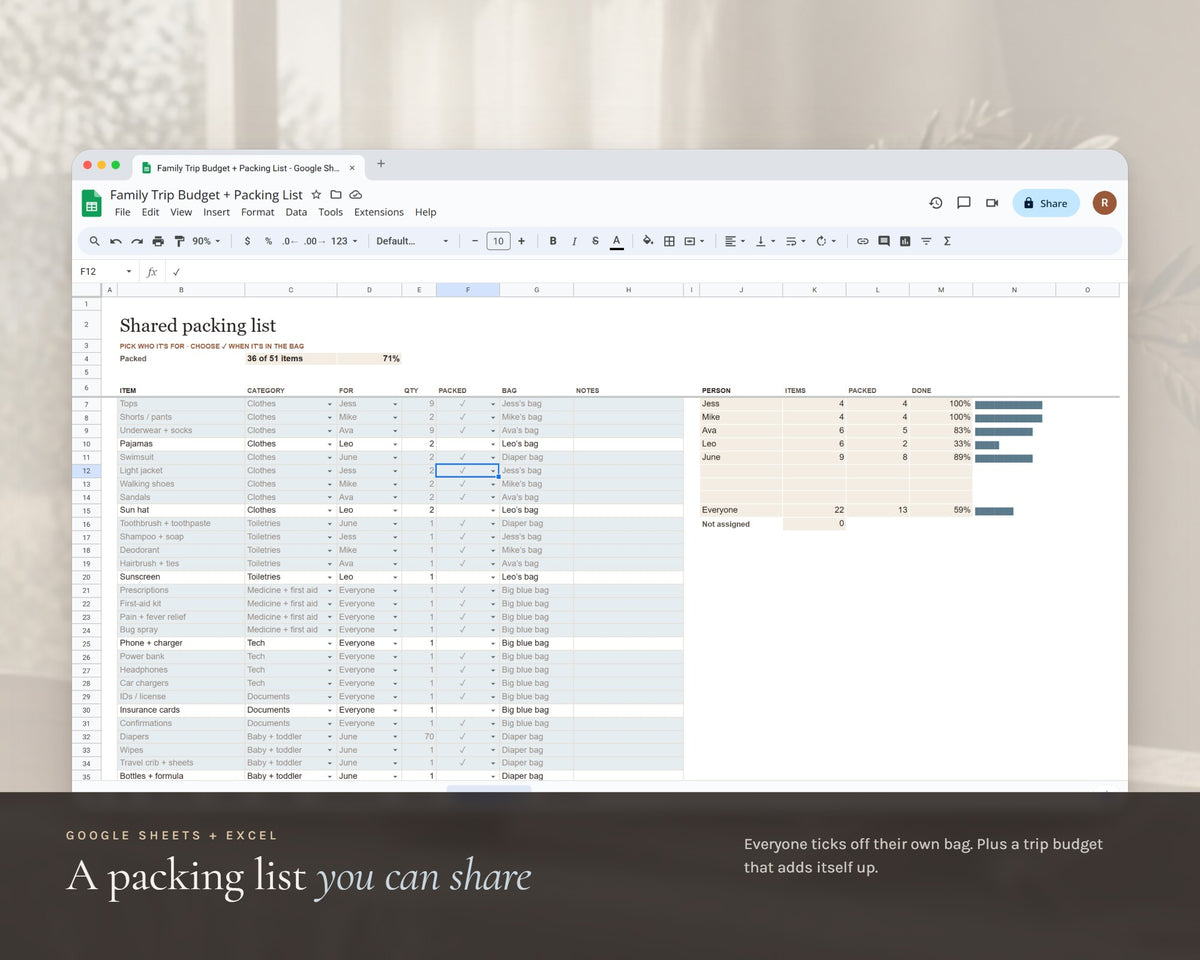Open the Extensions menu
The width and height of the screenshot is (1200, 960).
coord(379,212)
